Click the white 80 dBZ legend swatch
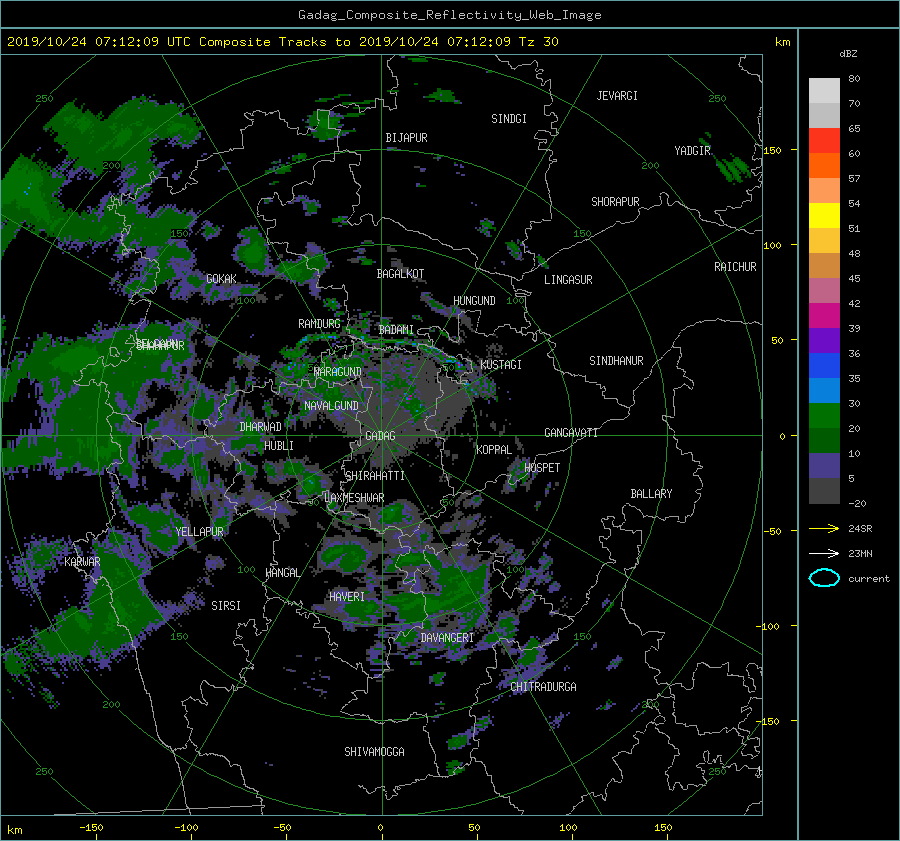Image resolution: width=900 pixels, height=841 pixels. 824,91
